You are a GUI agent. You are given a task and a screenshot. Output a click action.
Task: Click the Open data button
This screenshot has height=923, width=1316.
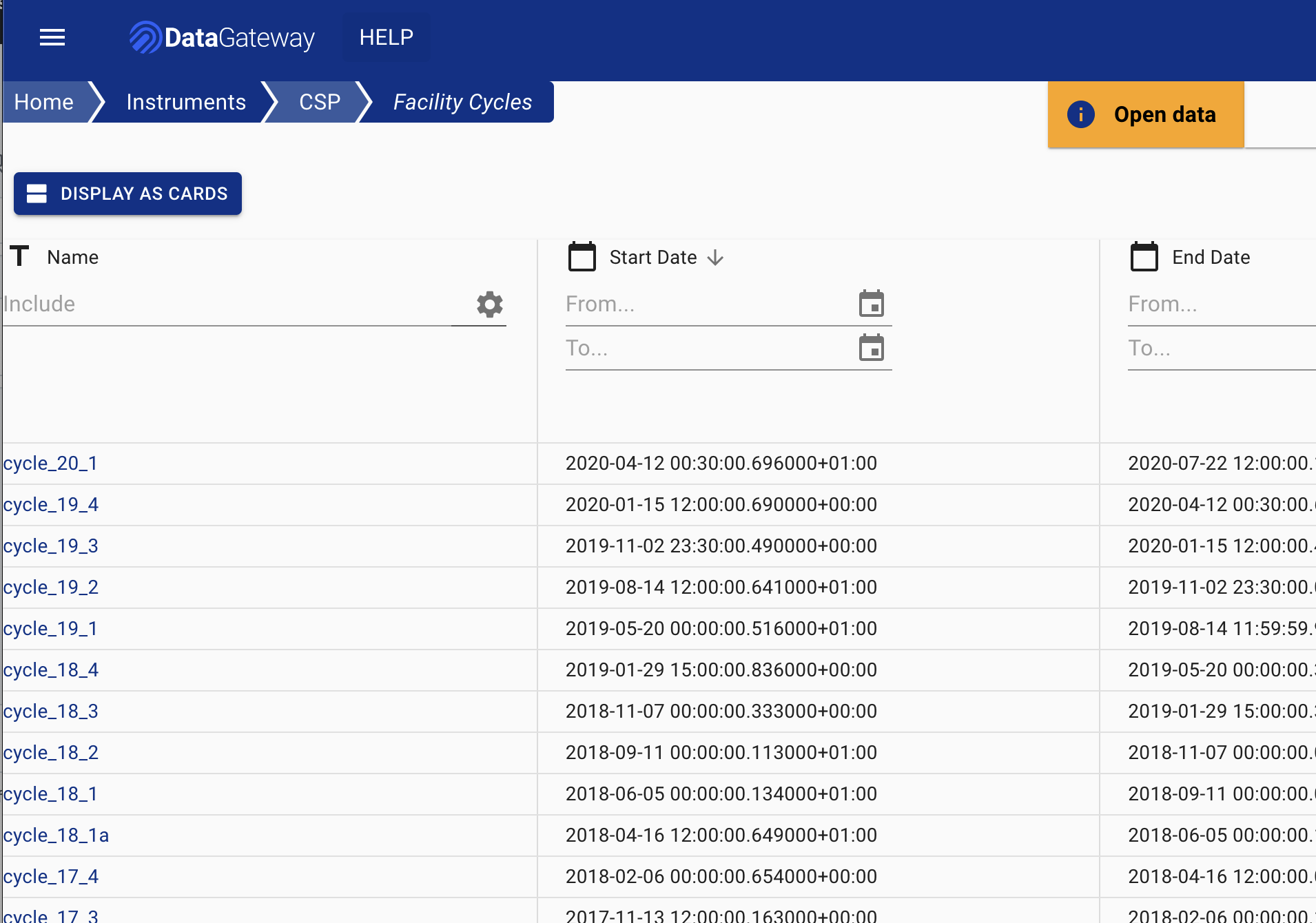coord(1164,114)
